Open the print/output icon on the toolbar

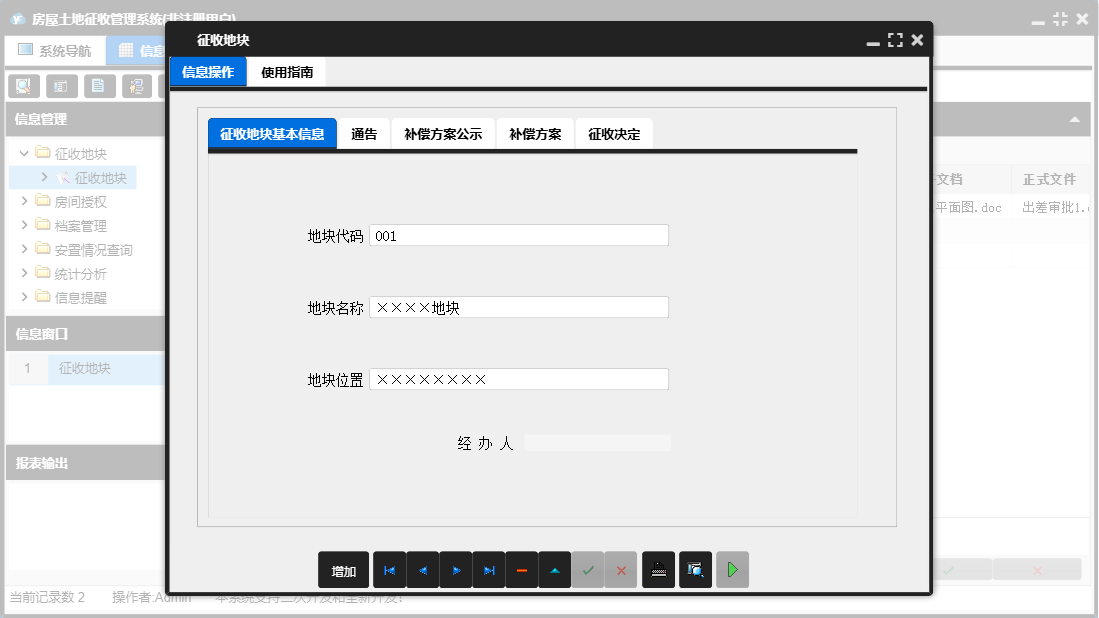658,569
